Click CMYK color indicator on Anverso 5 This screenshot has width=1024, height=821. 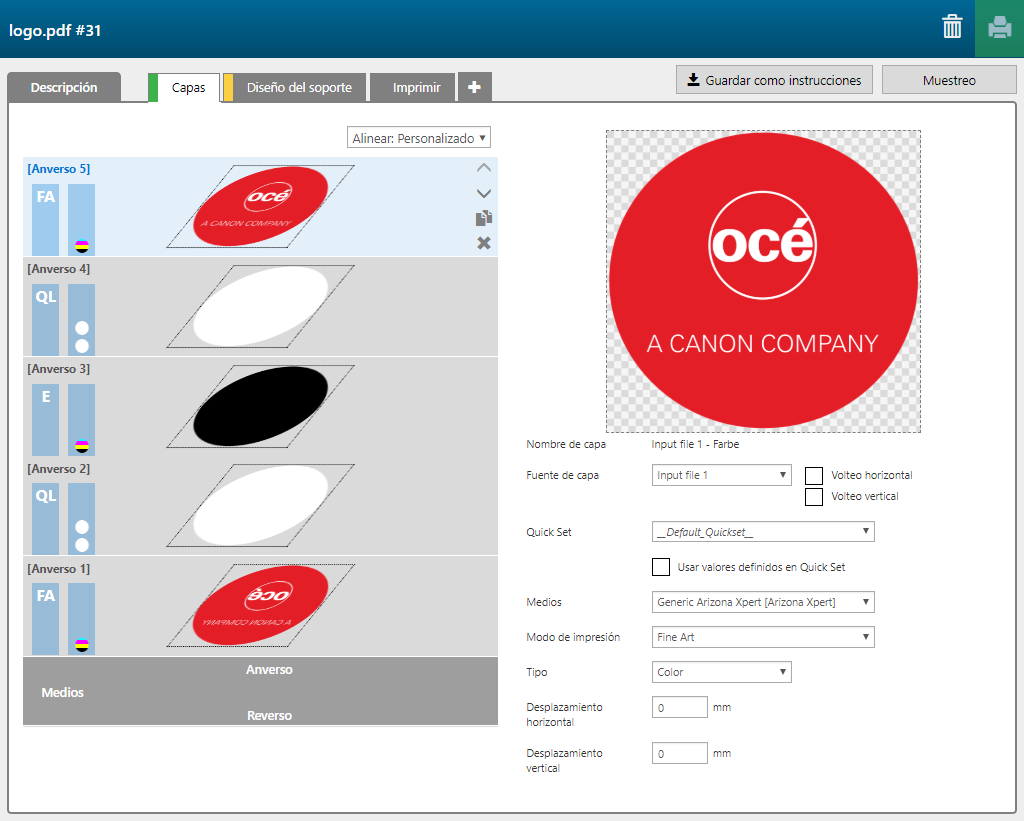[82, 246]
